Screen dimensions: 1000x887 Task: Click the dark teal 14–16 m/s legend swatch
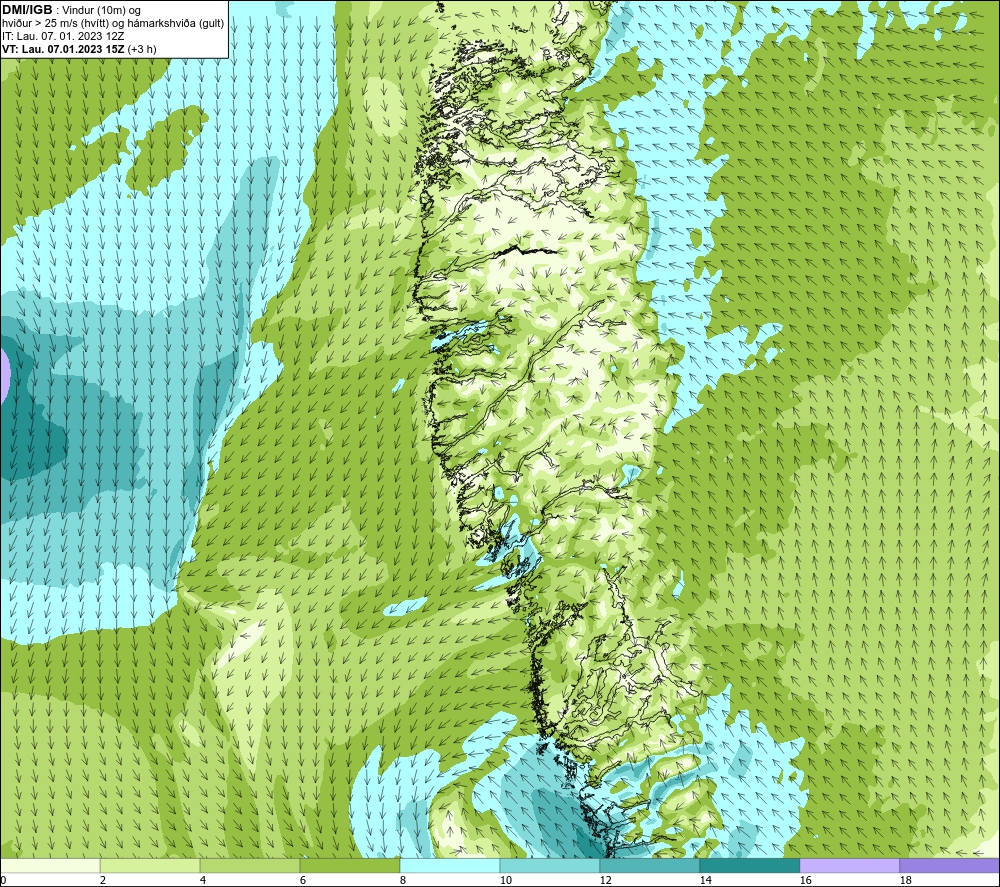[749, 865]
